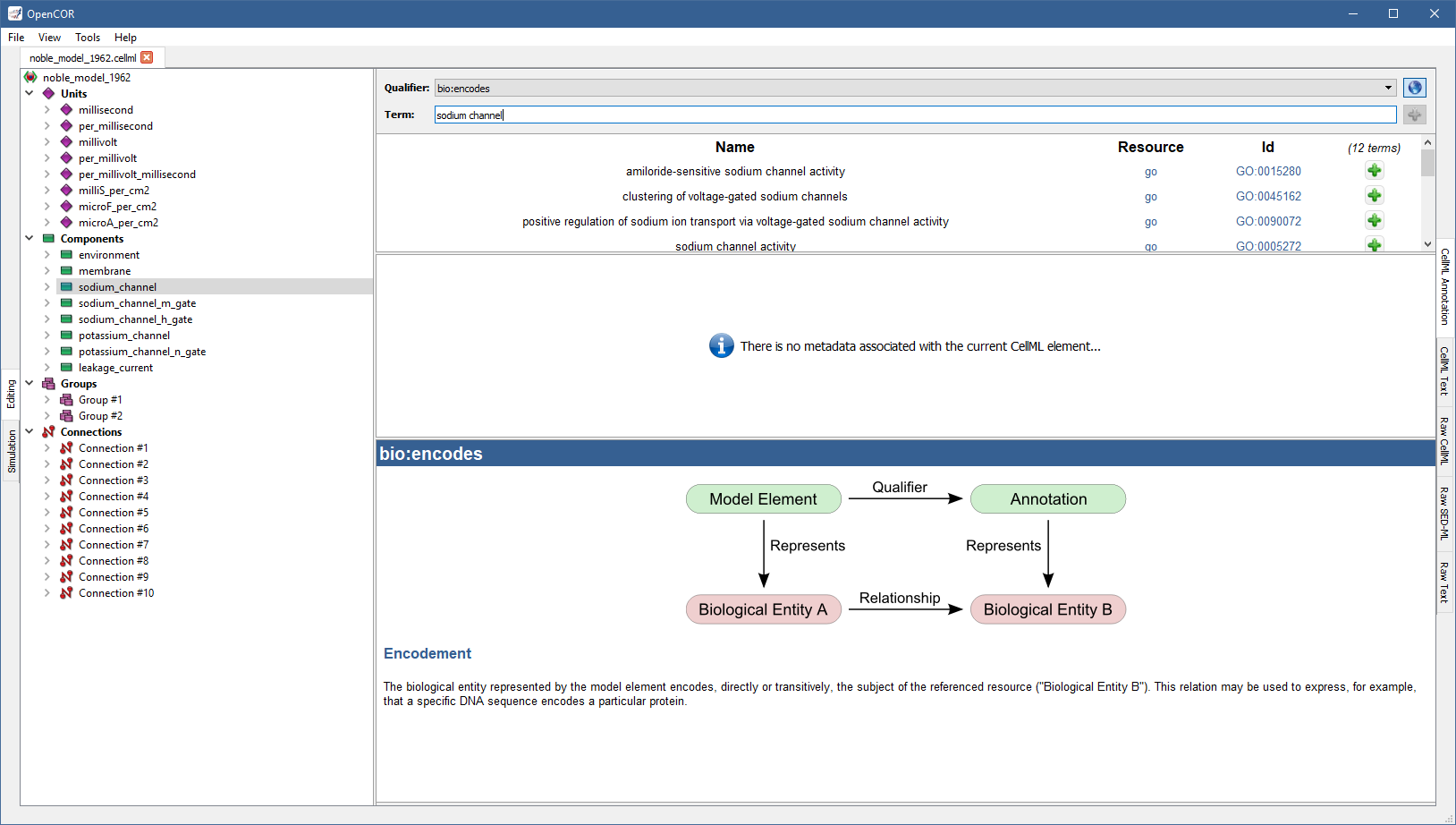
Task: Collapse the Connections tree section
Action: coord(30,432)
